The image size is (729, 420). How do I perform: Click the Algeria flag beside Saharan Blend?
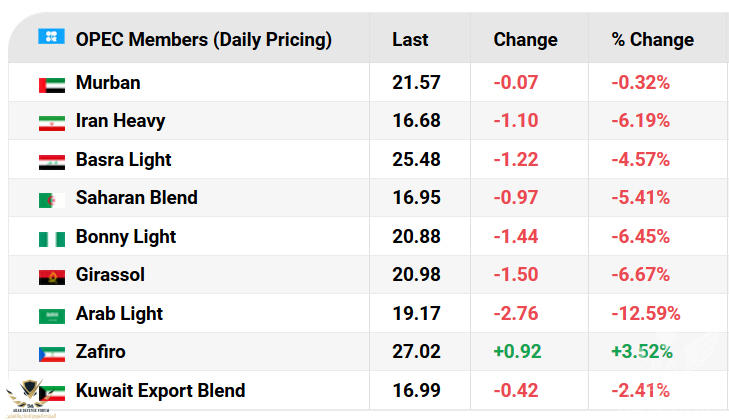[x=51, y=199]
